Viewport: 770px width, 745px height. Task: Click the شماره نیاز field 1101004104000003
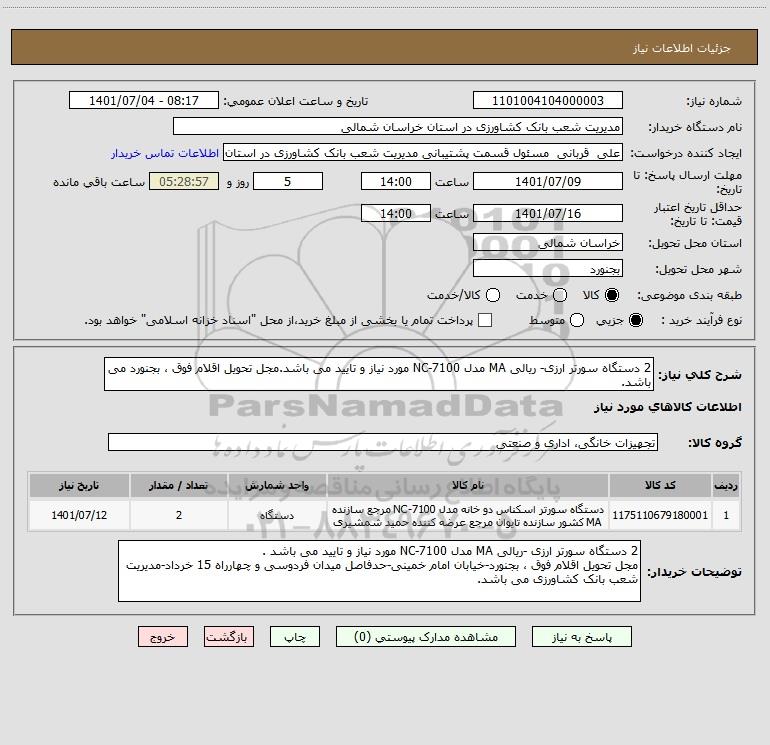pos(548,101)
